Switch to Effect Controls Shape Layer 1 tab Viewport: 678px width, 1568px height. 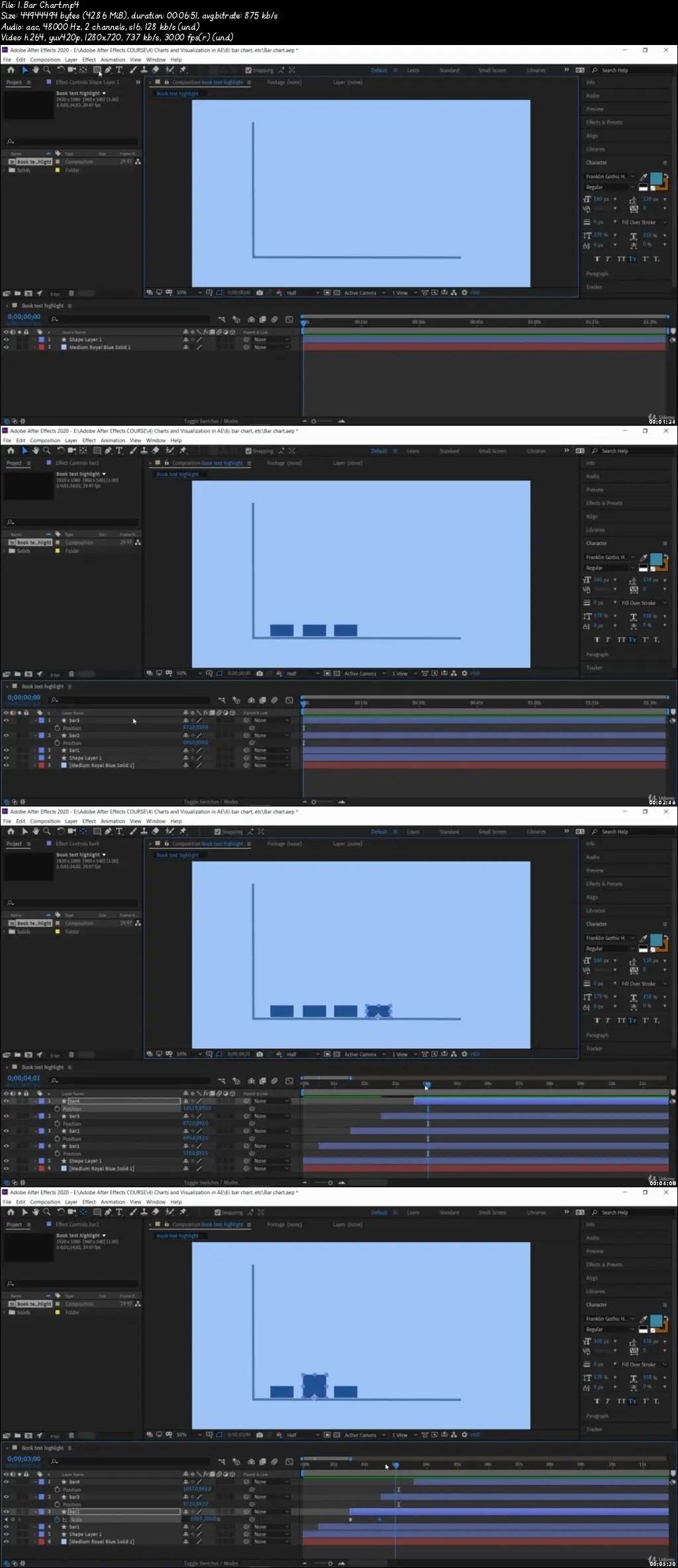point(87,82)
